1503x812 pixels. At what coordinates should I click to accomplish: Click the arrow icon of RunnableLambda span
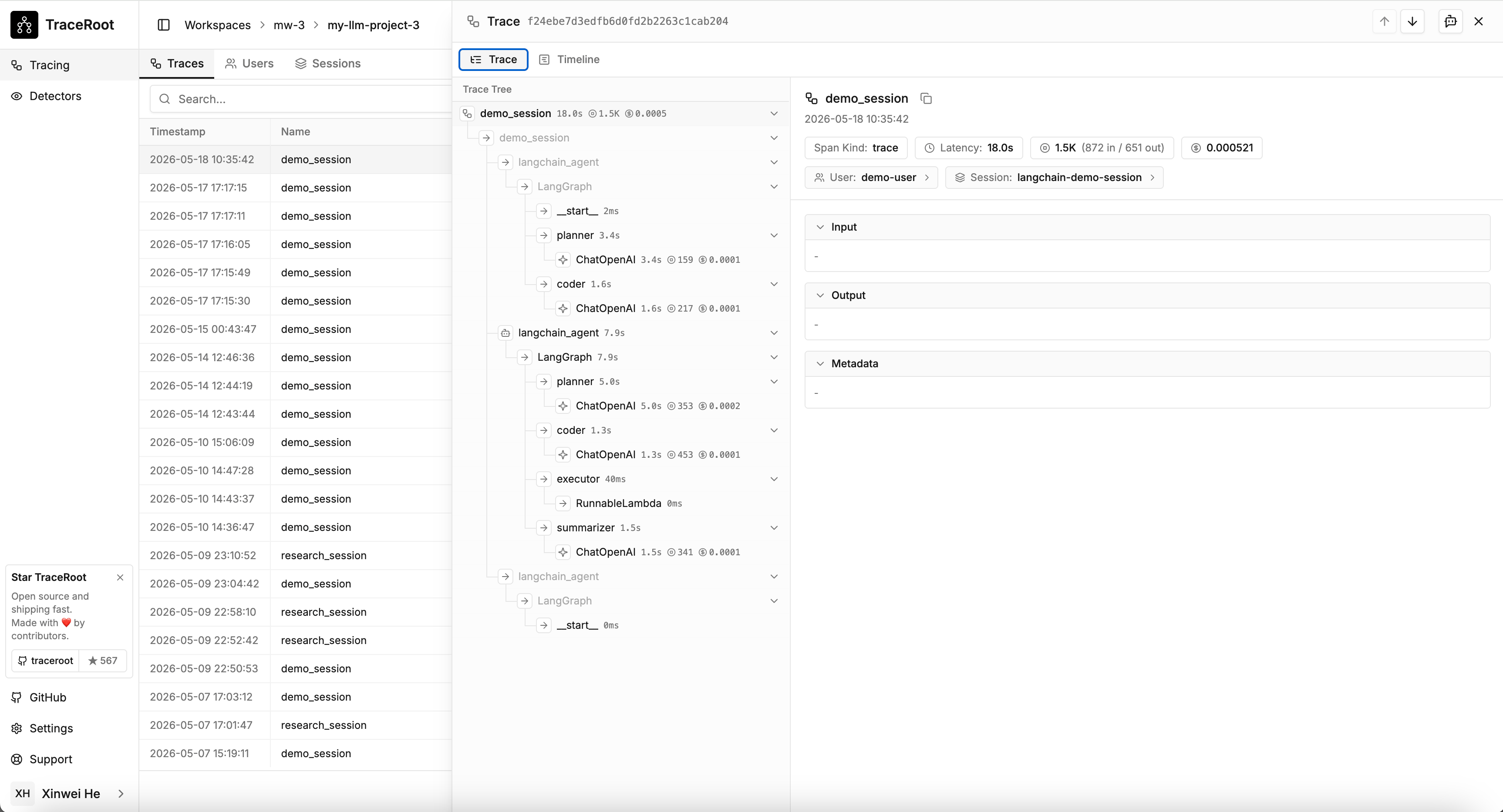pos(563,503)
